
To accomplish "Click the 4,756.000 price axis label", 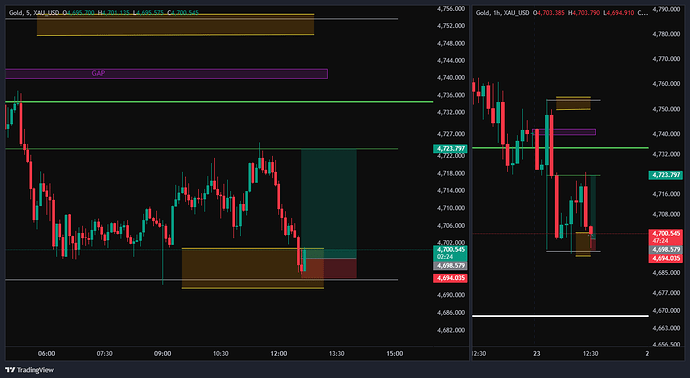I will pos(451,9).
